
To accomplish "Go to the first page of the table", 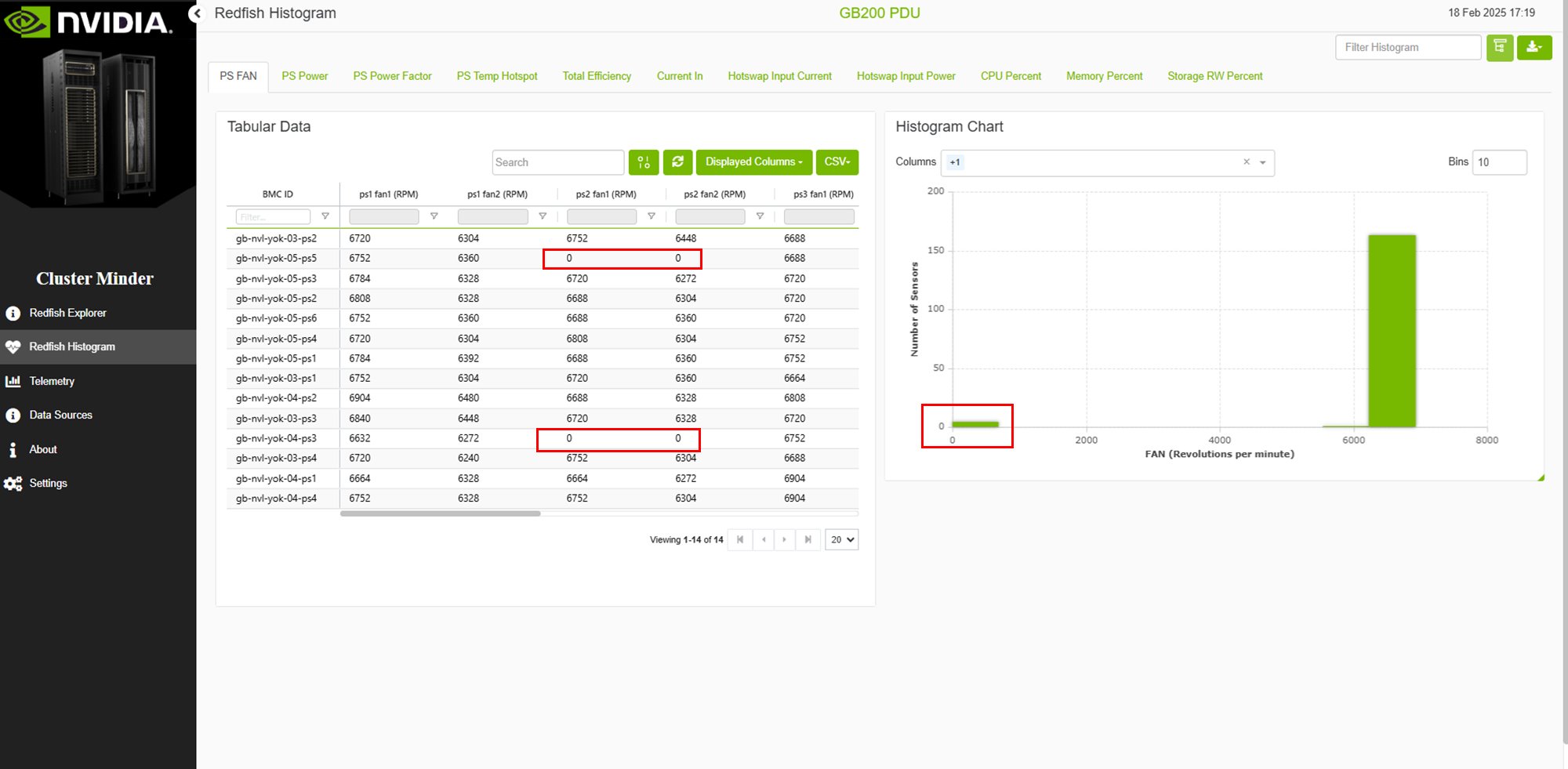I will [x=740, y=540].
